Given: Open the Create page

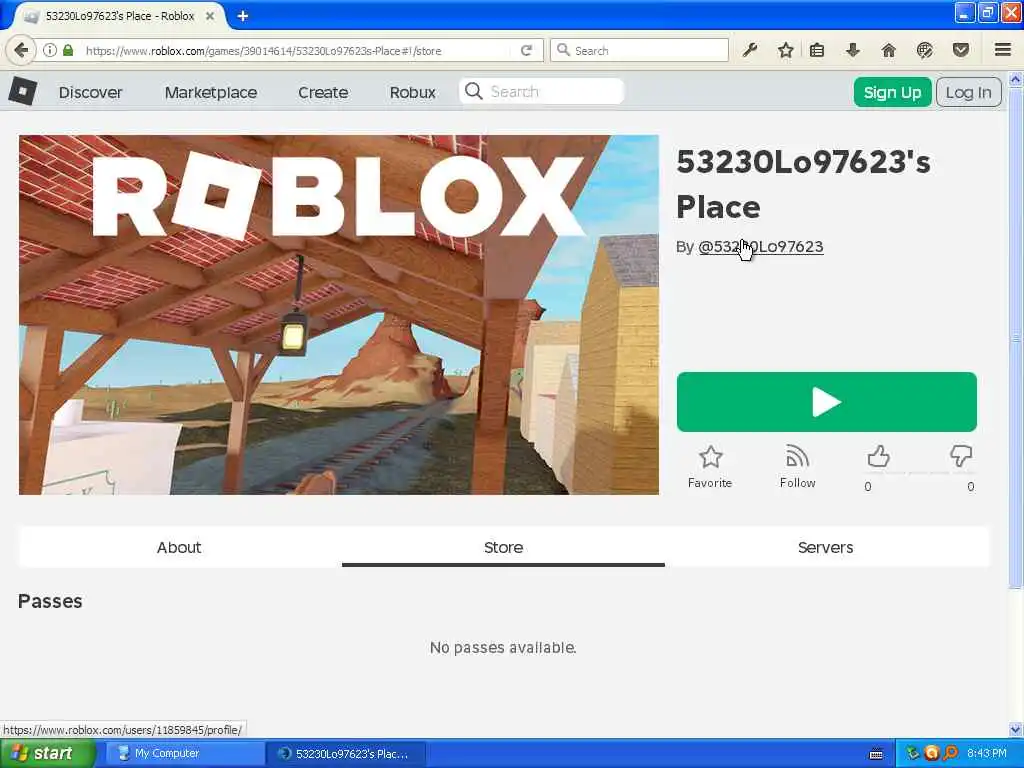Looking at the screenshot, I should (323, 93).
